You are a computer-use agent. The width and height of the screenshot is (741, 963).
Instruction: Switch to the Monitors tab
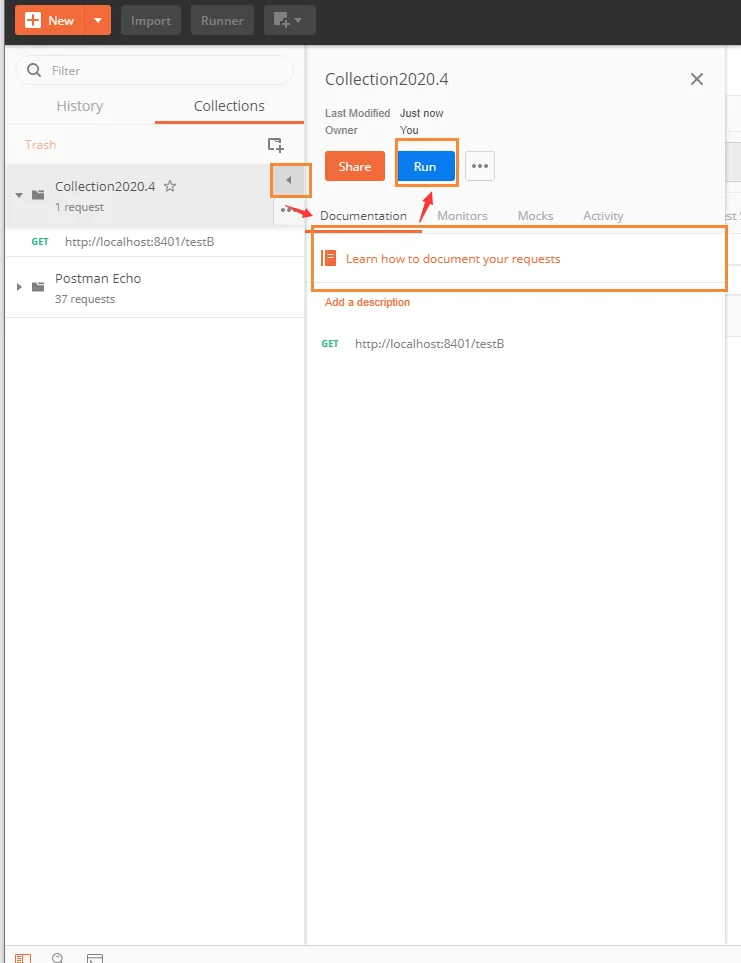click(x=462, y=216)
